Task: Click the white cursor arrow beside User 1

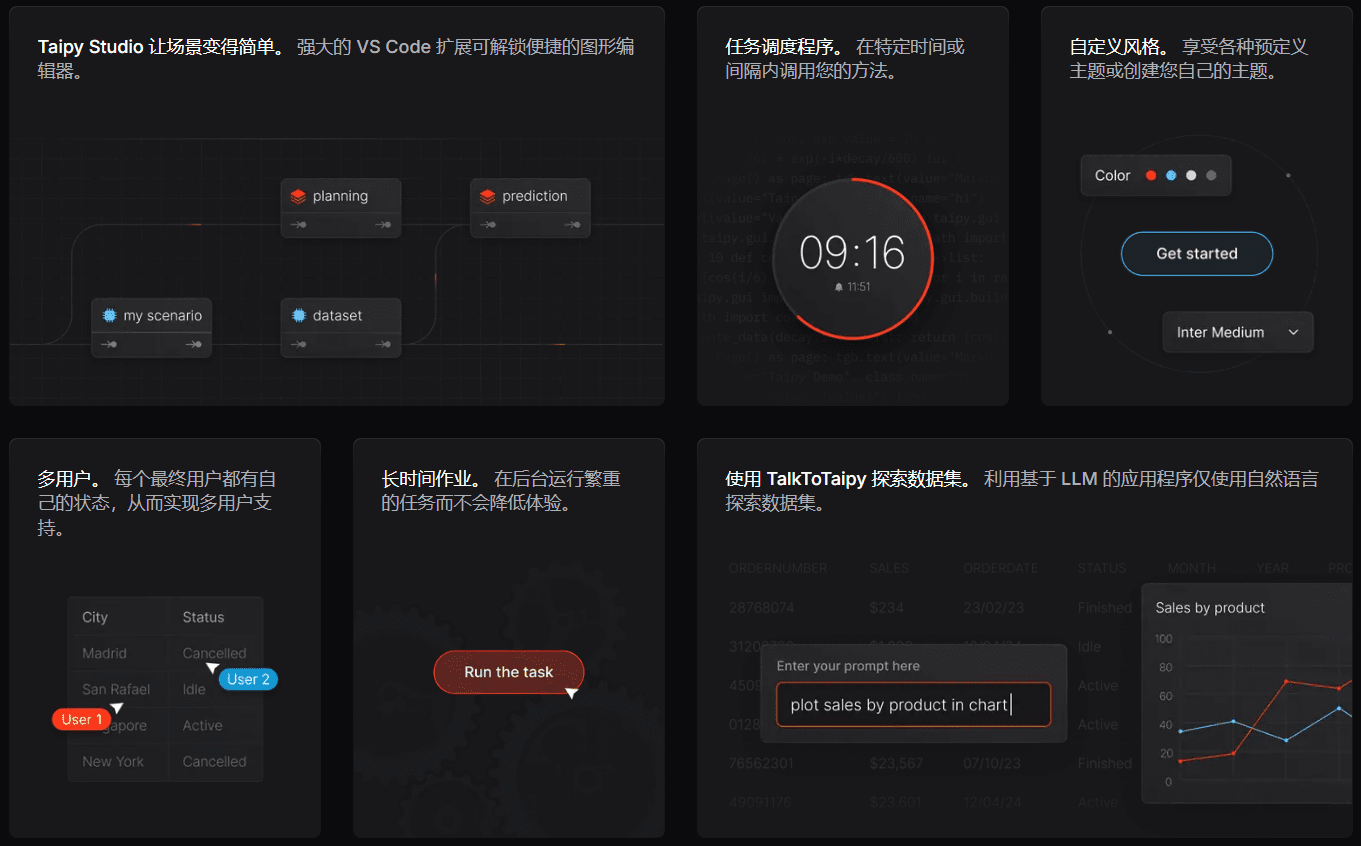Action: pos(116,707)
